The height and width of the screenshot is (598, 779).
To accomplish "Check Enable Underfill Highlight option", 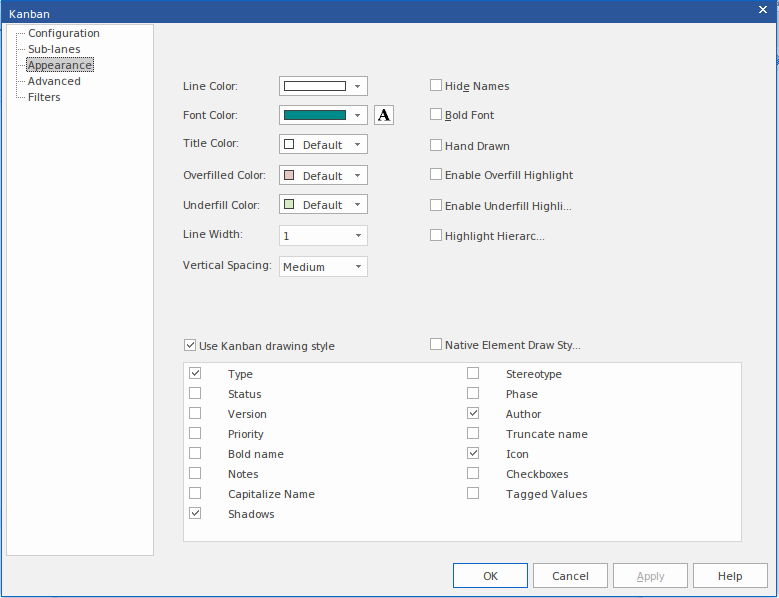I will (x=436, y=205).
